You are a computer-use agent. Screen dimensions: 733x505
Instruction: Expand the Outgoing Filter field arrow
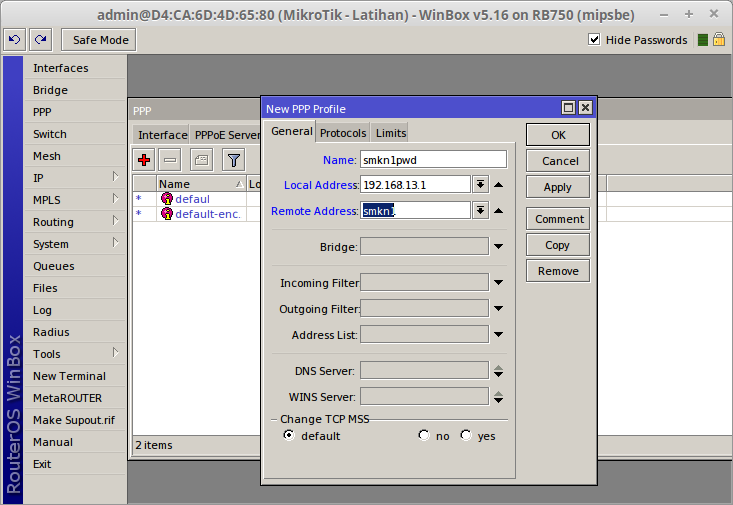click(x=498, y=309)
